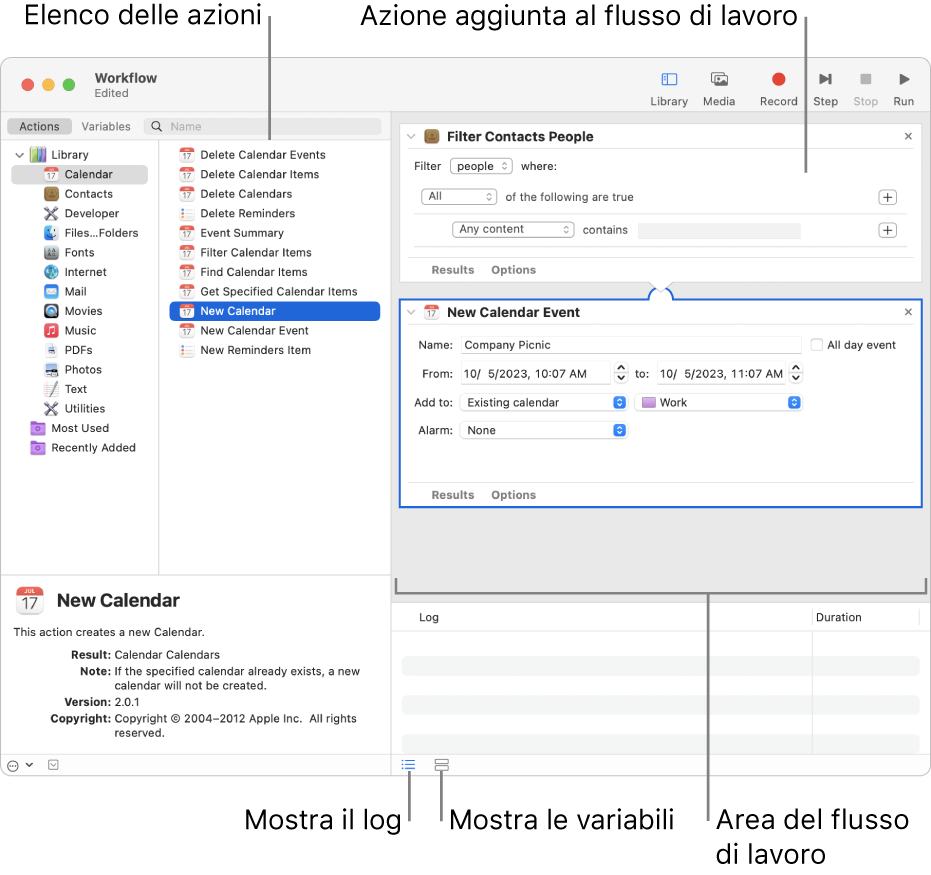Image resolution: width=931 pixels, height=875 pixels.
Task: Show the log list icon
Action: click(x=408, y=765)
